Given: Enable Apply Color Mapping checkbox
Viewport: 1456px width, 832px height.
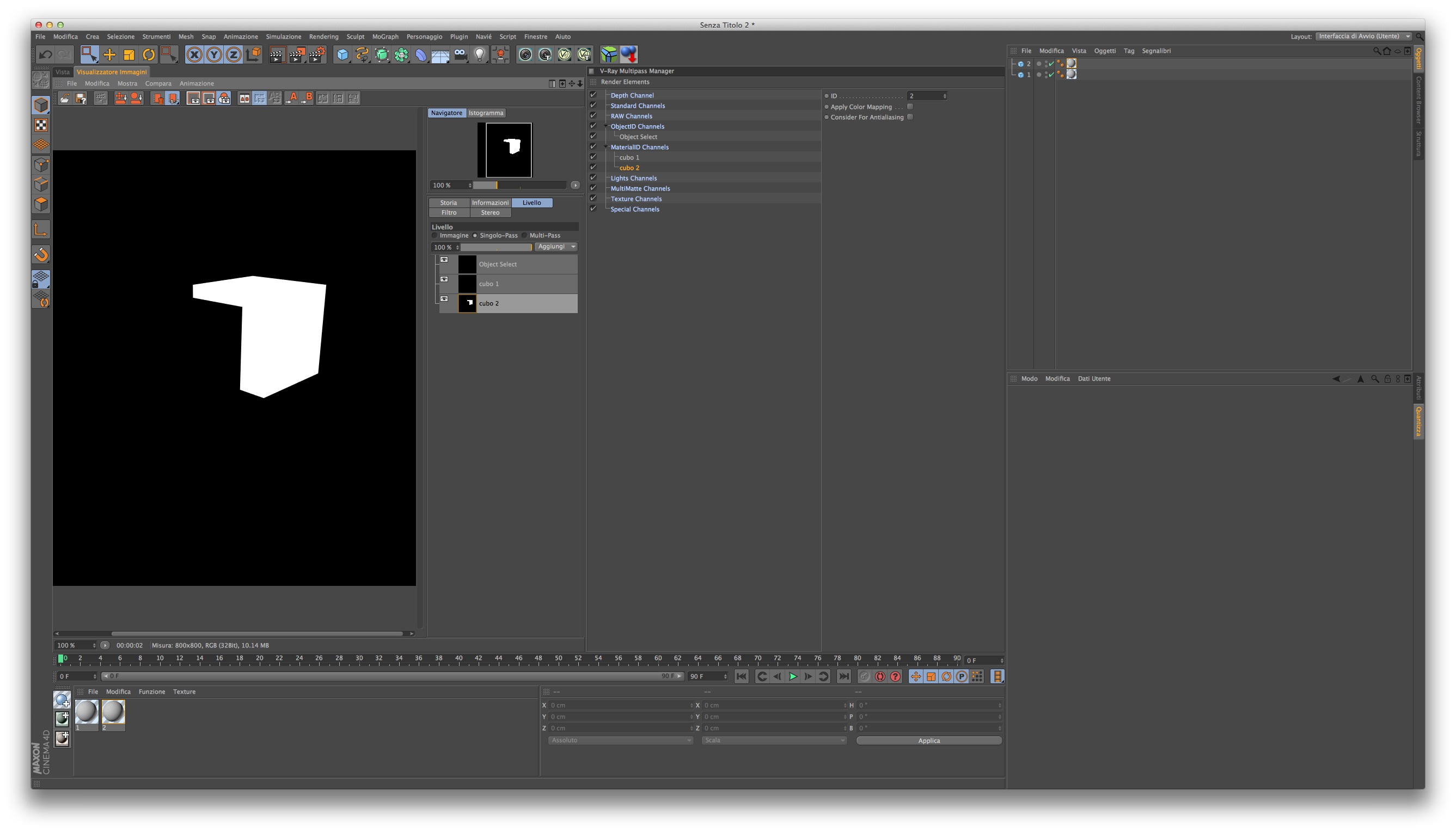Looking at the screenshot, I should pos(910,106).
